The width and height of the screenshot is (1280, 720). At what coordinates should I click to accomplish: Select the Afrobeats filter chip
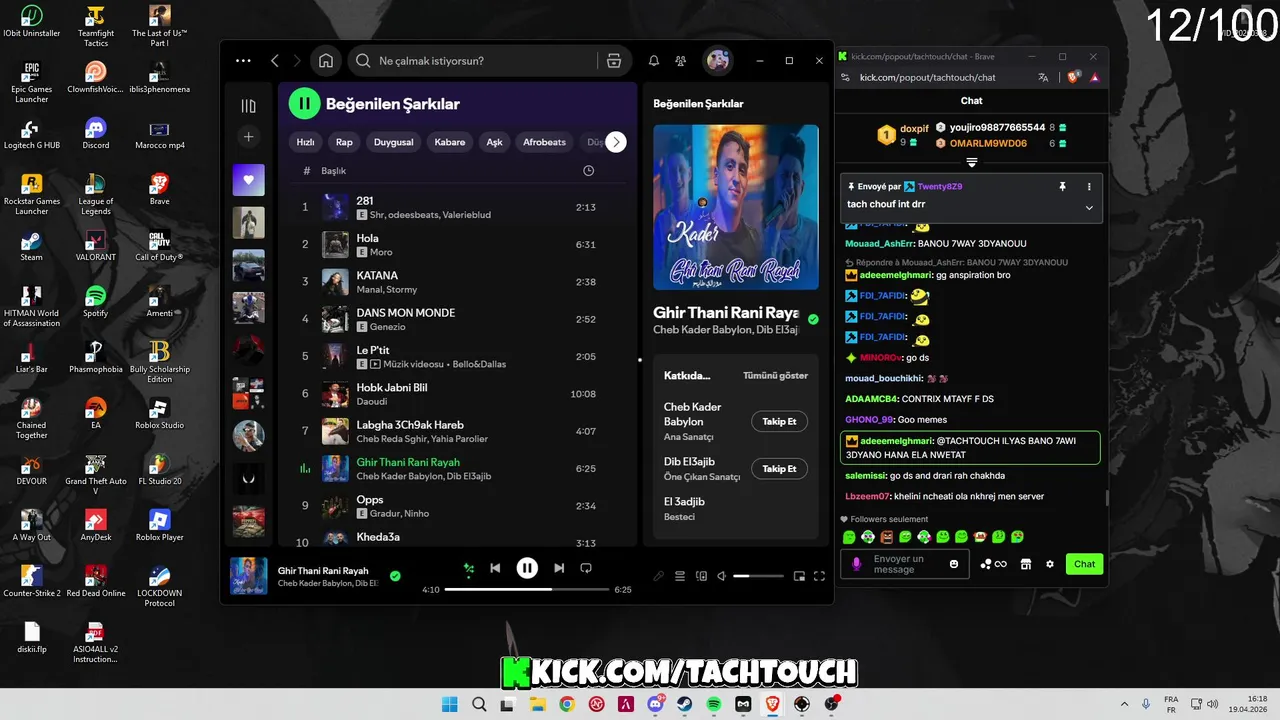pos(544,142)
